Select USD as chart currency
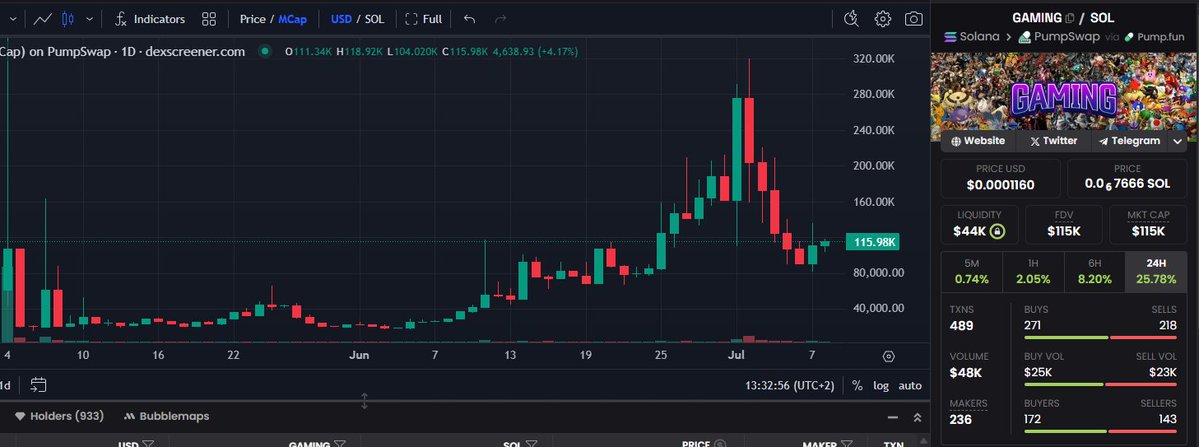 pos(341,19)
